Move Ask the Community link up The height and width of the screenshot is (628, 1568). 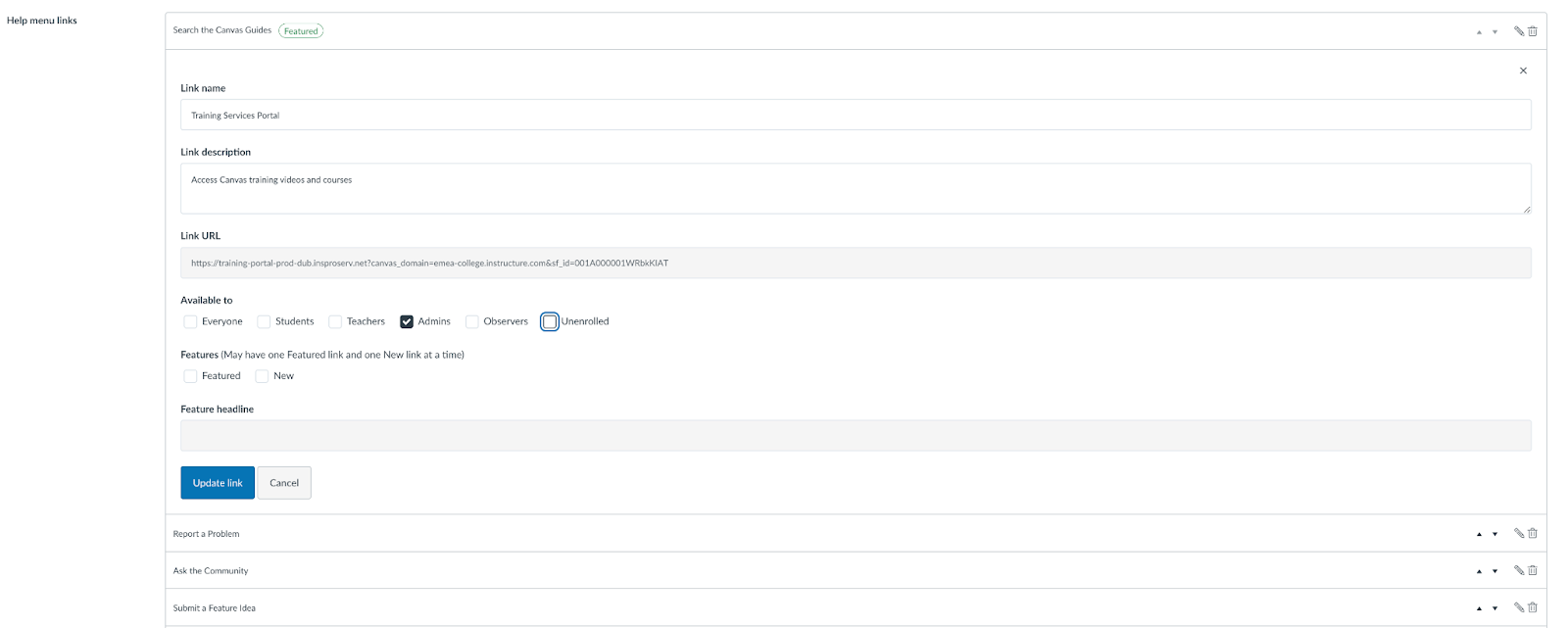tap(1479, 571)
